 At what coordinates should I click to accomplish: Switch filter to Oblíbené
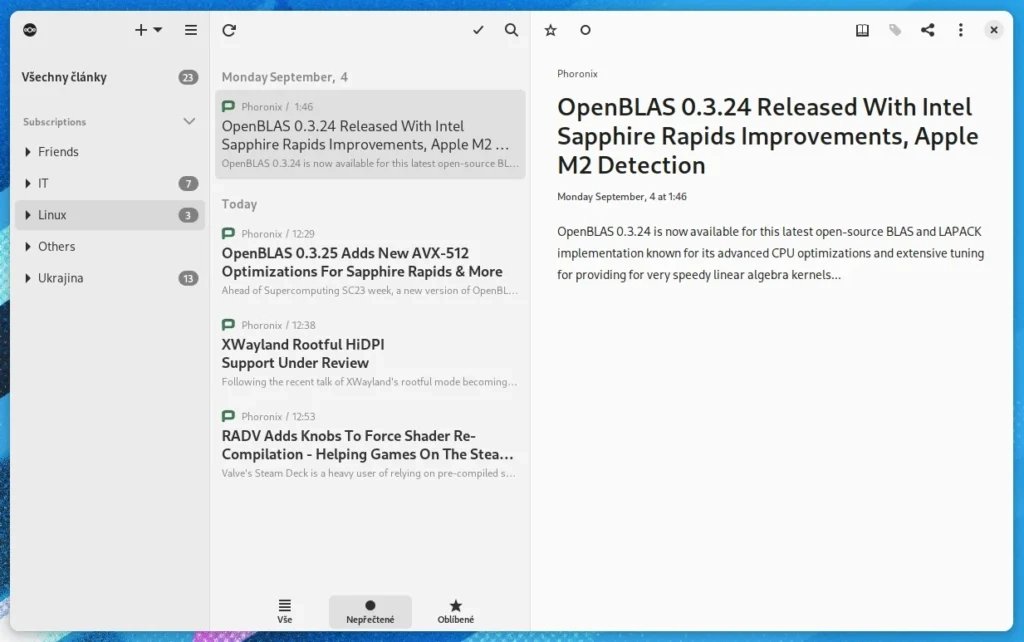pos(456,611)
